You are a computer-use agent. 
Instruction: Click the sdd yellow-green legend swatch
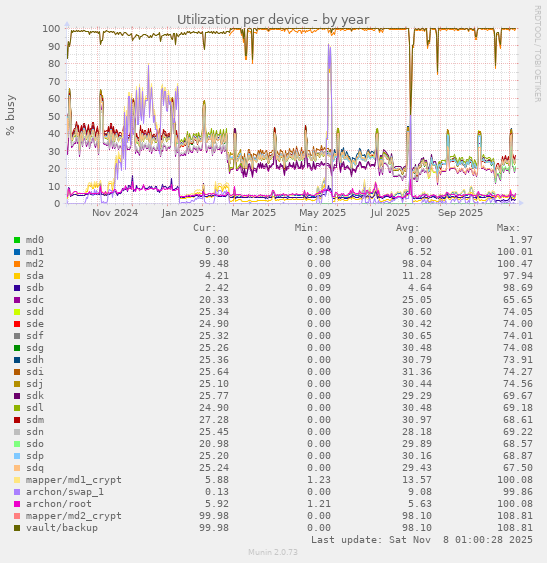[17, 312]
